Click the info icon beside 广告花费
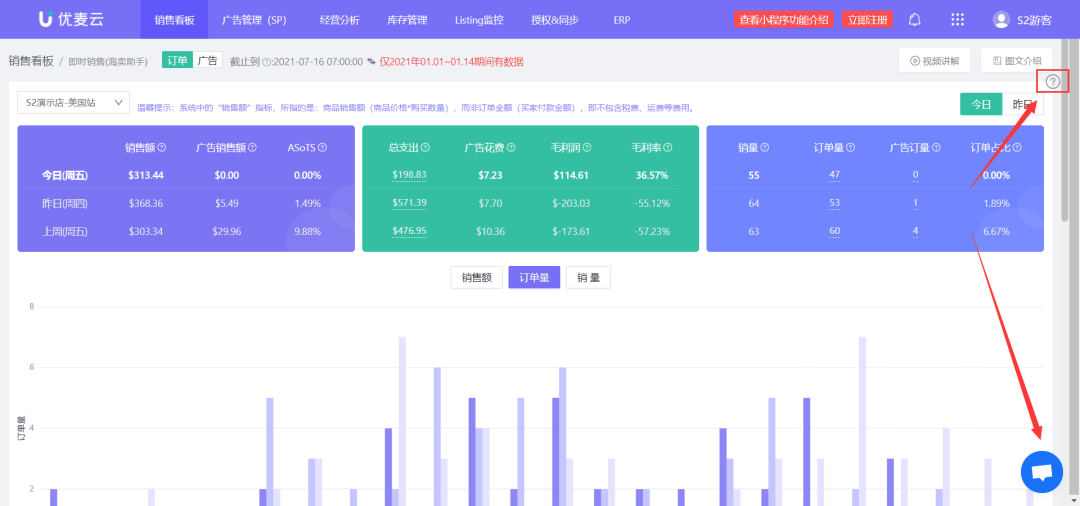The image size is (1080, 506). tap(511, 148)
